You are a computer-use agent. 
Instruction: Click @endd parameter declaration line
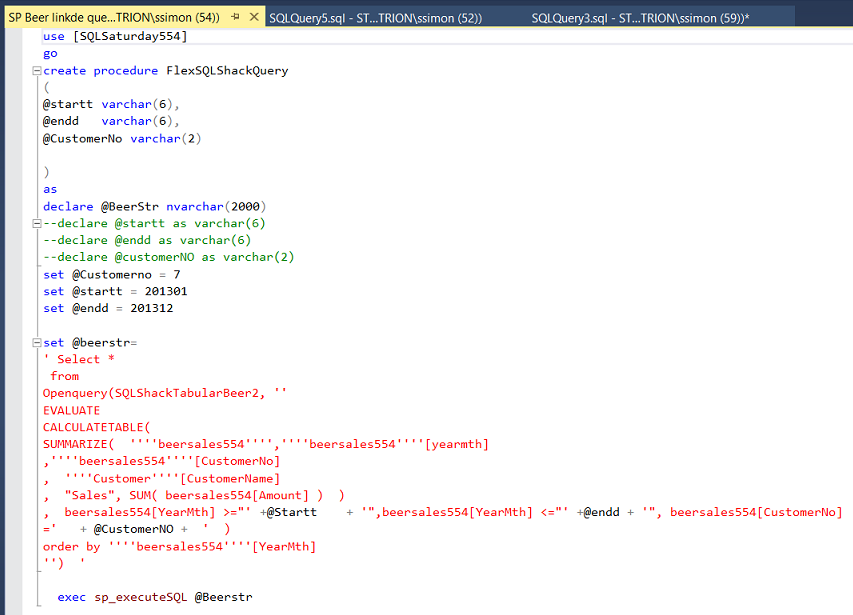pyautogui.click(x=111, y=121)
